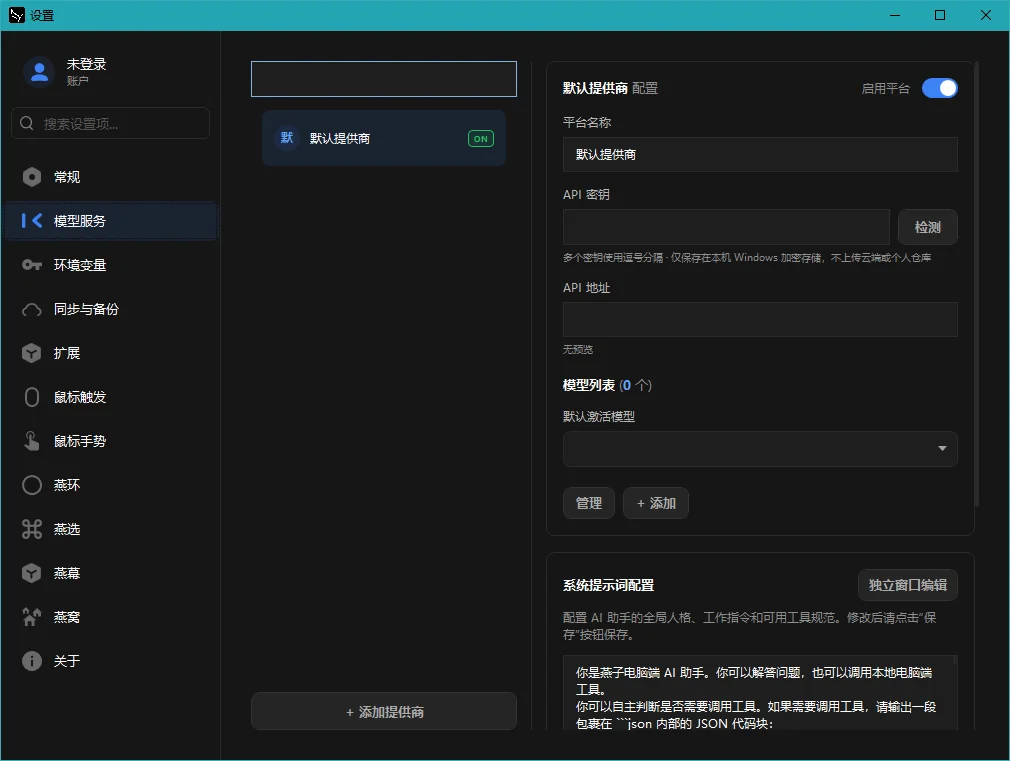
Task: Click the 燕窝 house icon
Action: (x=32, y=617)
